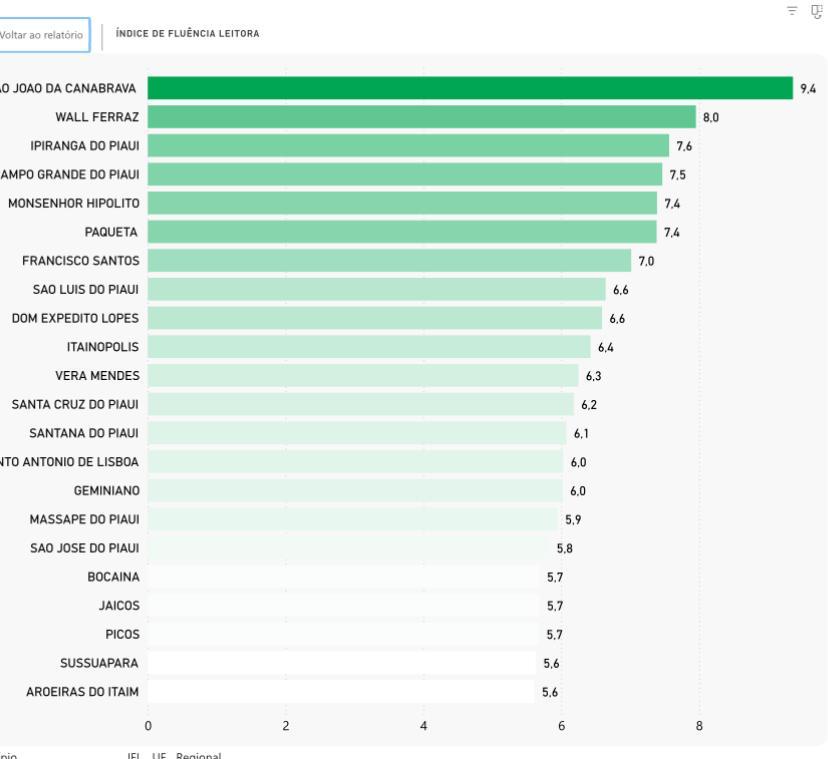Click the Paqueta bar in the chart
The height and width of the screenshot is (759, 828).
[402, 232]
